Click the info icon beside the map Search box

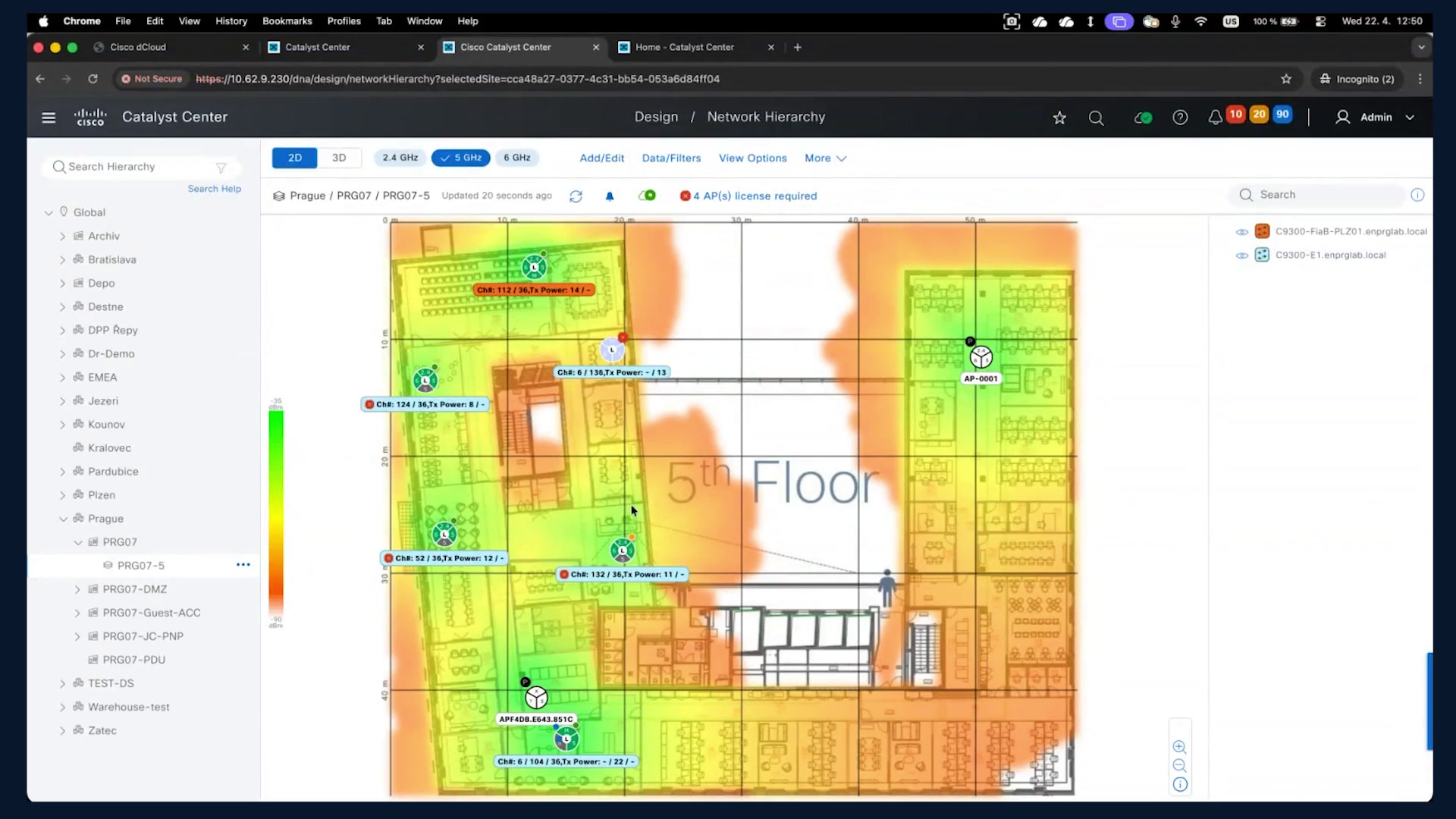(x=1417, y=195)
